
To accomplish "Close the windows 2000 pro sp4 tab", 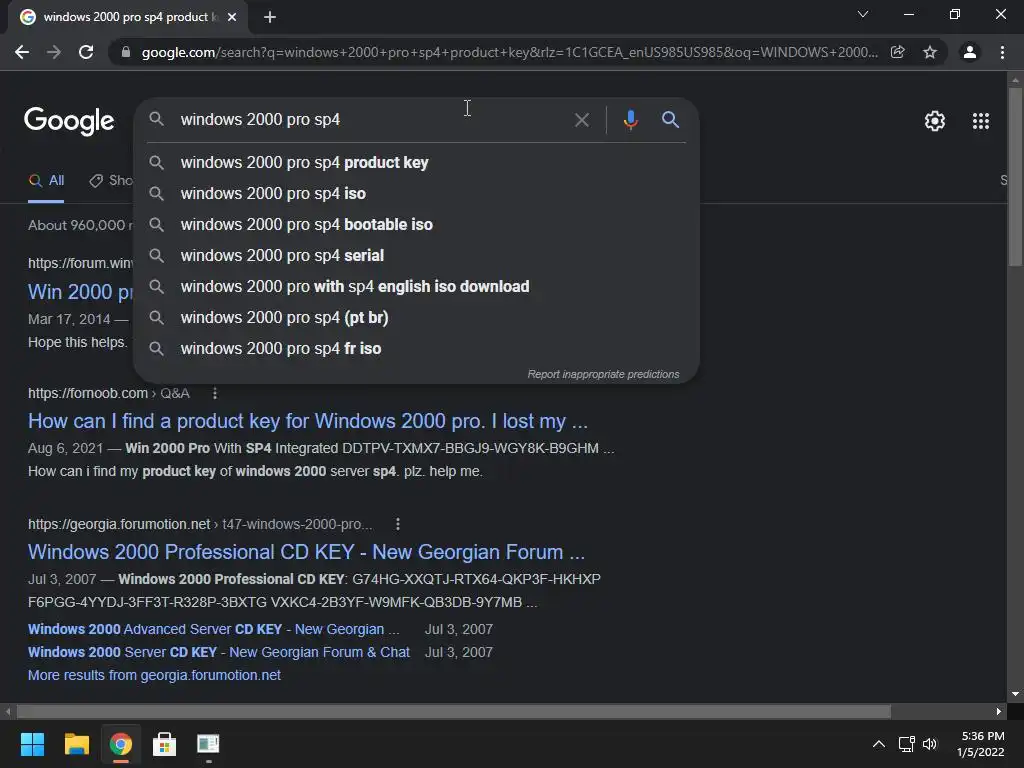I will pos(232,18).
